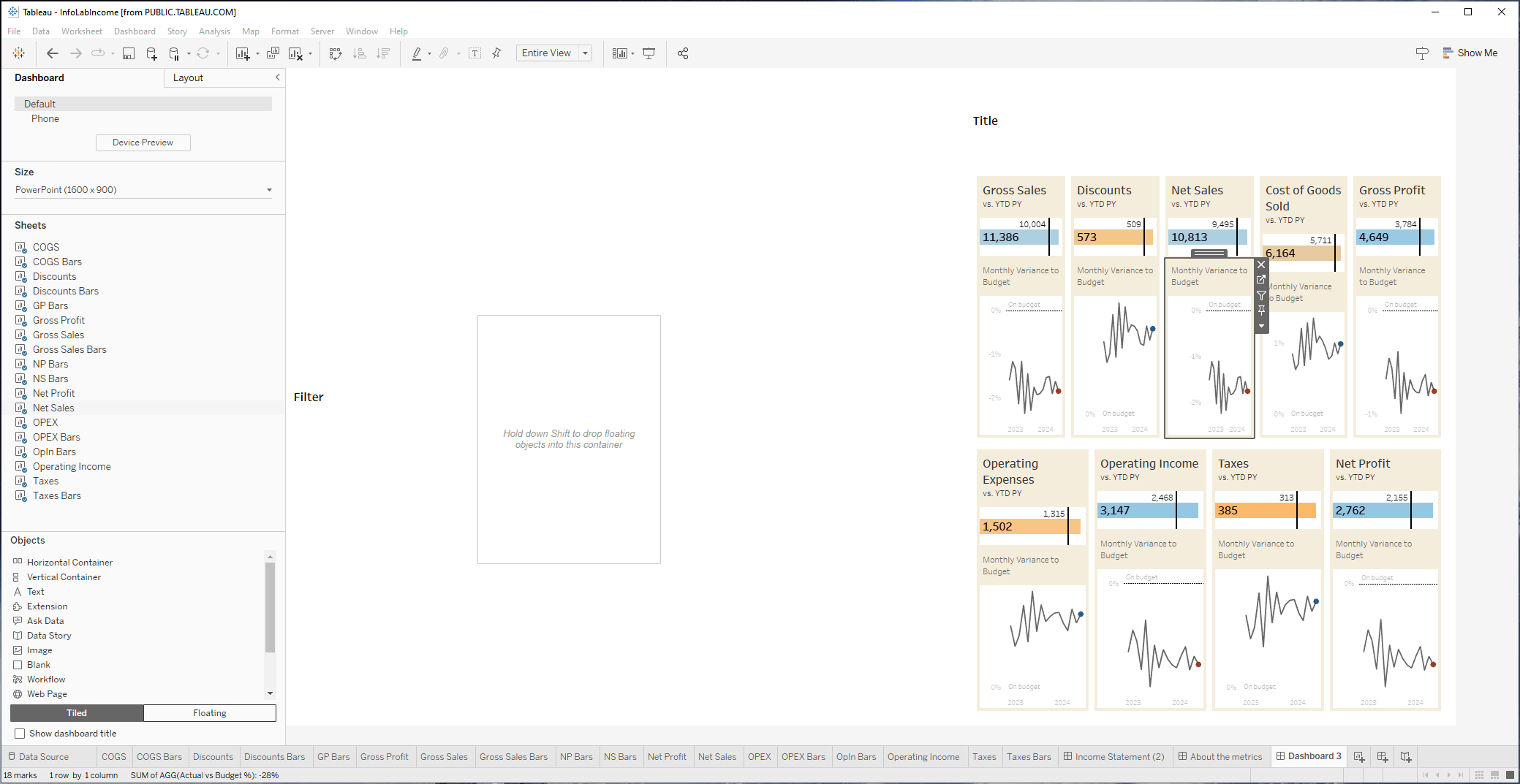Open the dashboard Size dropdown
This screenshot has height=784, width=1520.
[268, 190]
